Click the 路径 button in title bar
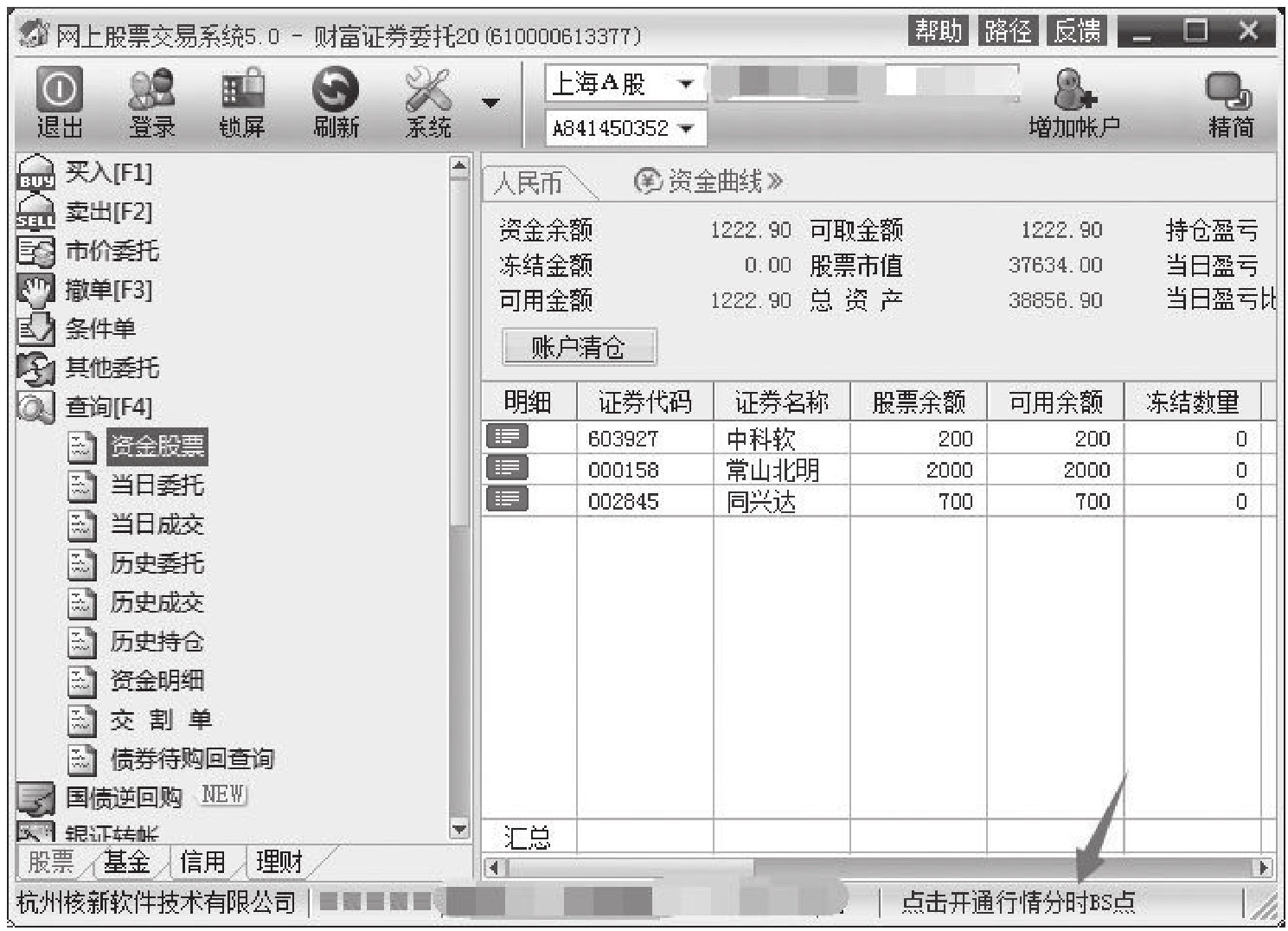1288x931 pixels. click(1007, 32)
